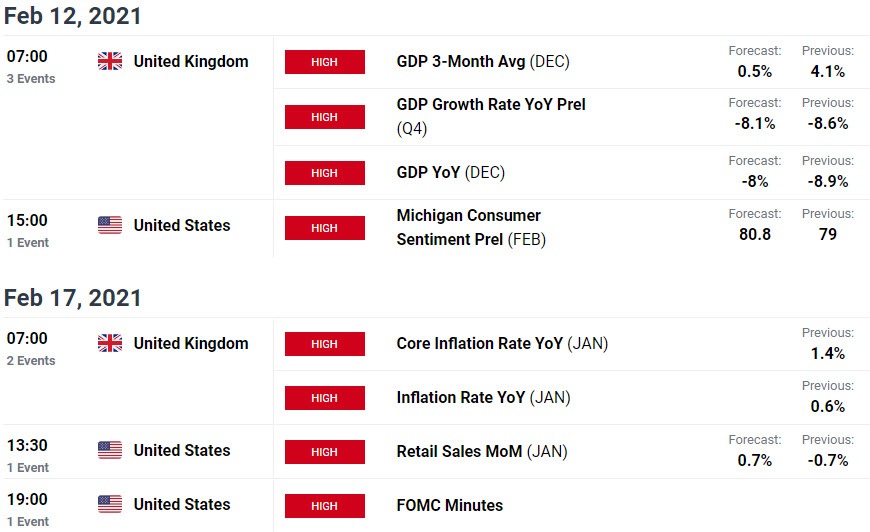
Task: Click the UK flag beside 07:00 Feb 12
Action: (x=110, y=61)
